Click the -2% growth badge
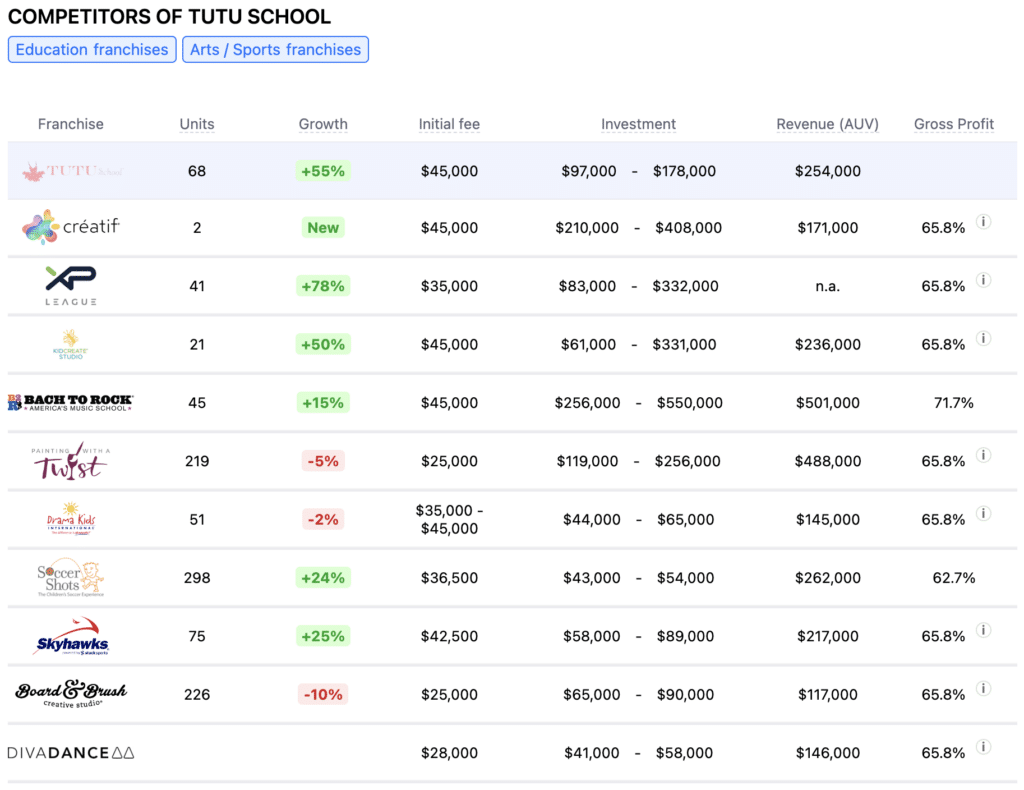The width and height of the screenshot is (1024, 790). [323, 519]
